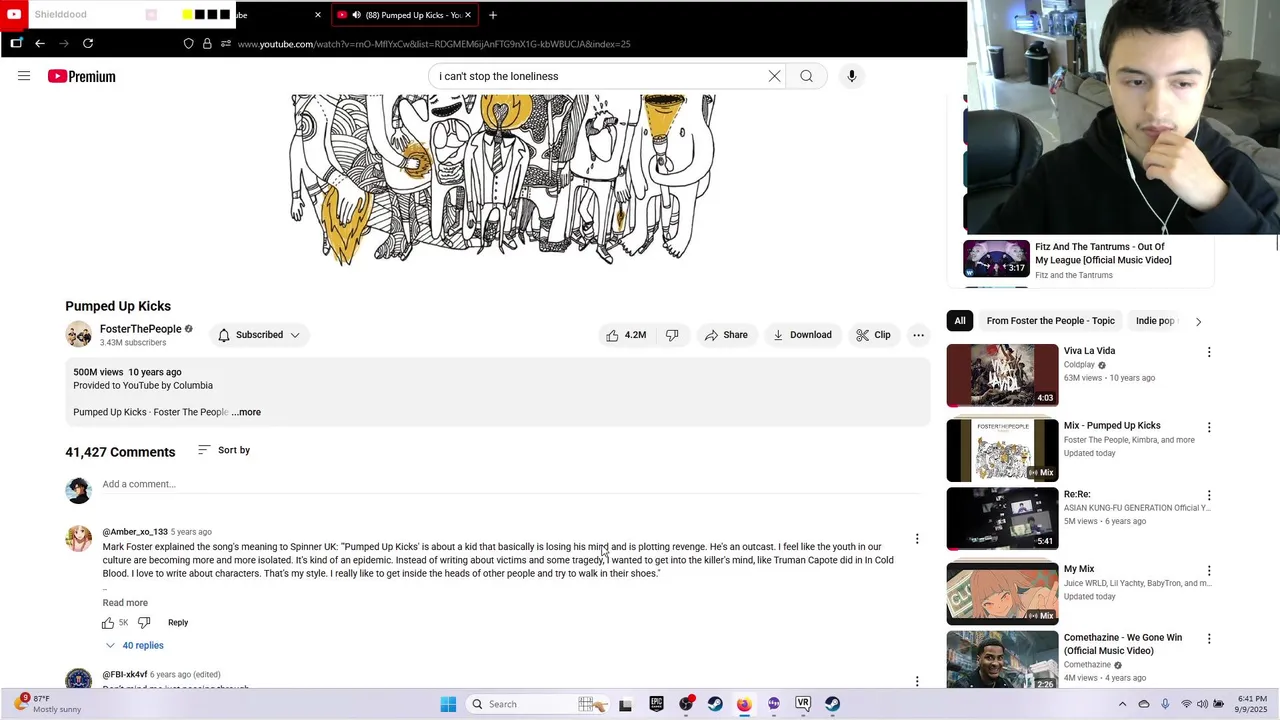Select 41,427 Comments heading text
This screenshot has width=1280, height=720.
[x=120, y=452]
